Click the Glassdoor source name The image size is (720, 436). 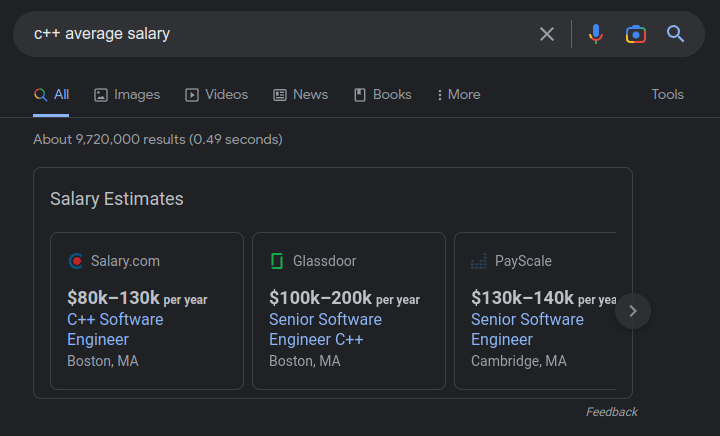[x=325, y=261]
